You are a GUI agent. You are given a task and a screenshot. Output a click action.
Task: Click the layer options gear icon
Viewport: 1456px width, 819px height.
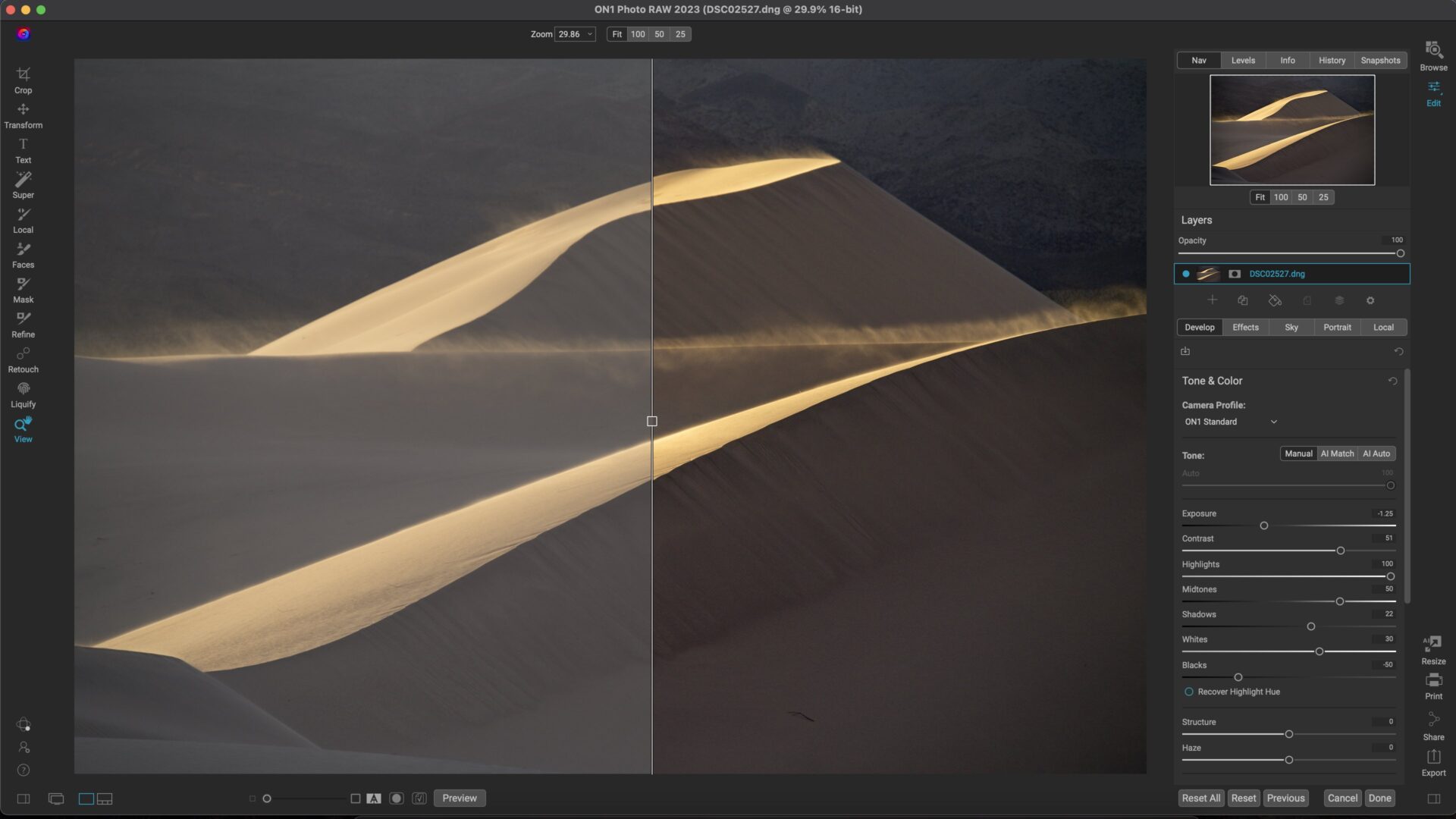tap(1370, 300)
